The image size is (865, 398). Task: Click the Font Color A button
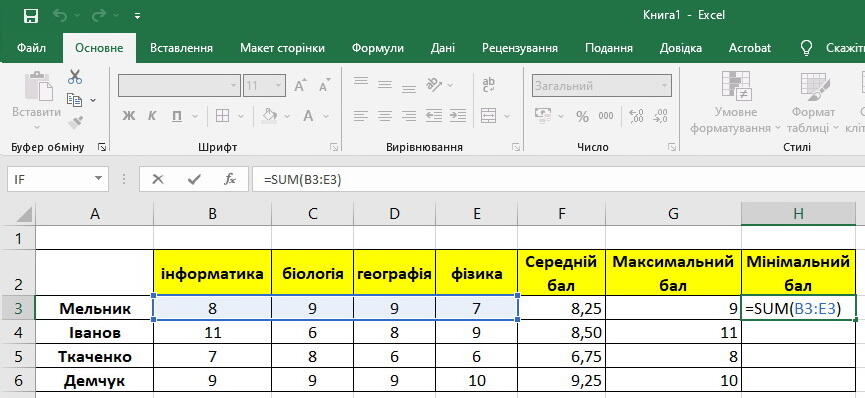pos(308,115)
